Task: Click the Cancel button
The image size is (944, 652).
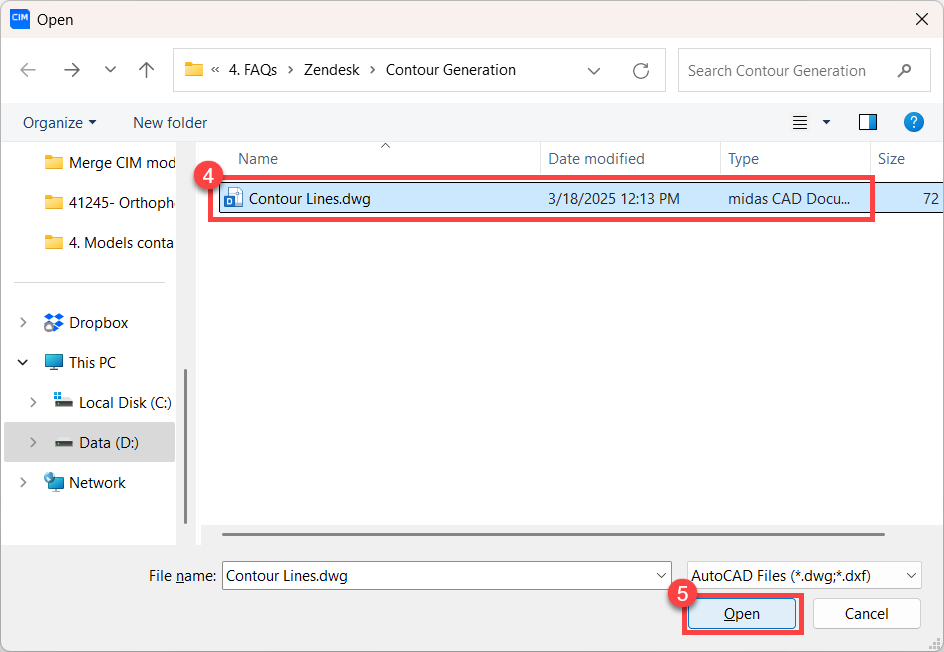Action: pyautogui.click(x=866, y=613)
